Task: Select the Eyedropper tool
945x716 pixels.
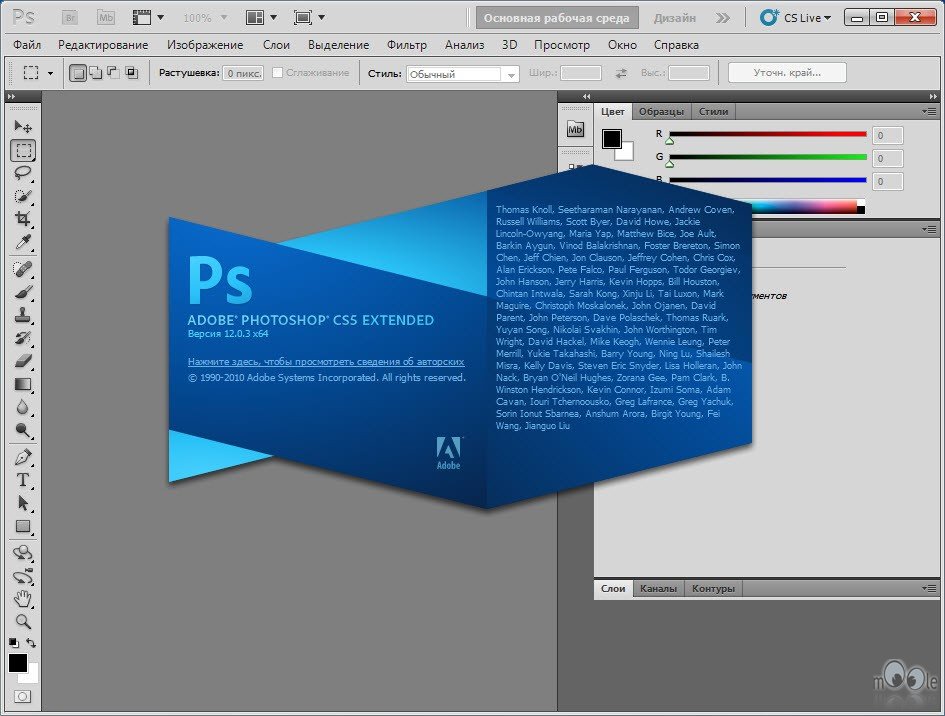Action: coord(23,242)
